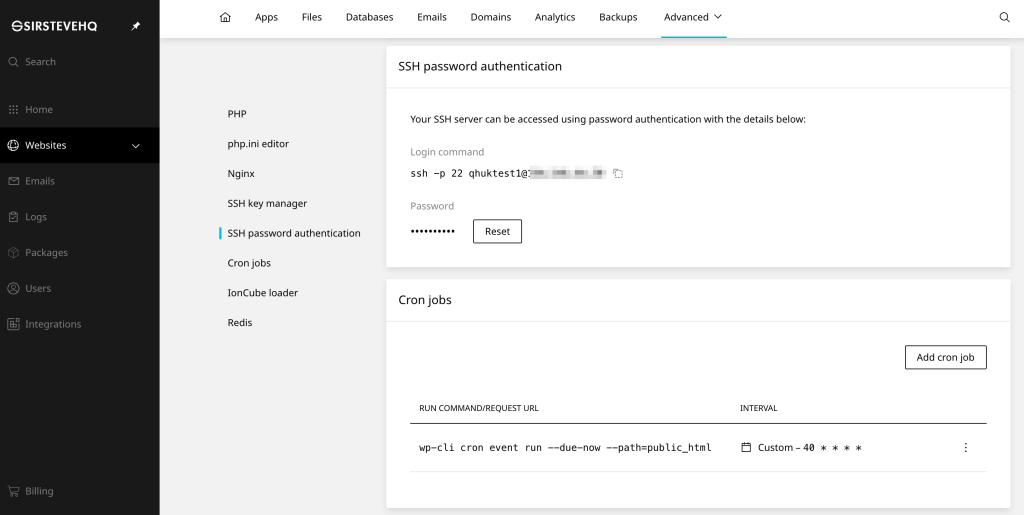Screen dimensions: 1024x515
Task: Click the Custom interval value text
Action: pyautogui.click(x=810, y=448)
